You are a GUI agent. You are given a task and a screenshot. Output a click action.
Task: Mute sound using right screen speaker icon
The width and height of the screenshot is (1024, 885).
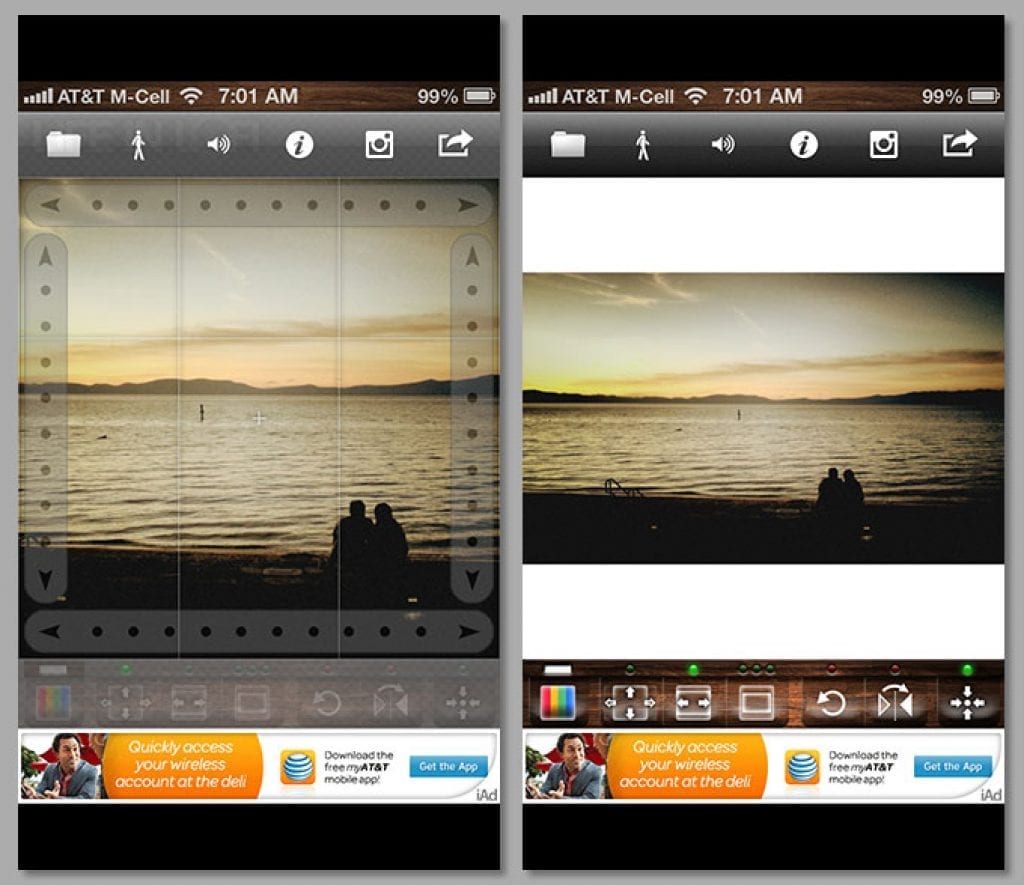(723, 144)
